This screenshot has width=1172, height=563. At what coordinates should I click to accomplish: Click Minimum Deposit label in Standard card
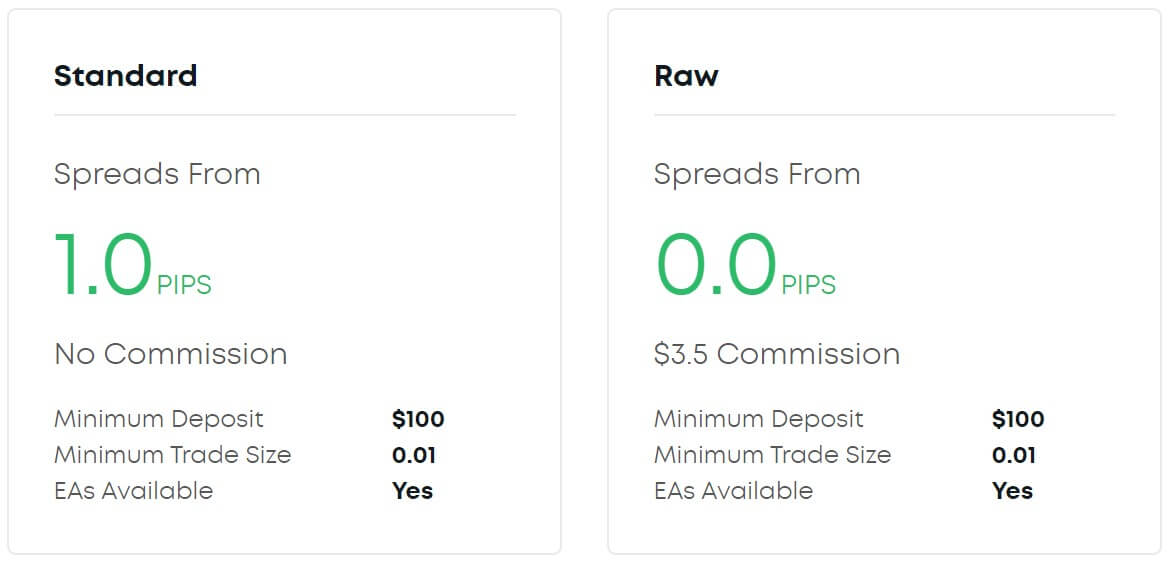pos(159,419)
